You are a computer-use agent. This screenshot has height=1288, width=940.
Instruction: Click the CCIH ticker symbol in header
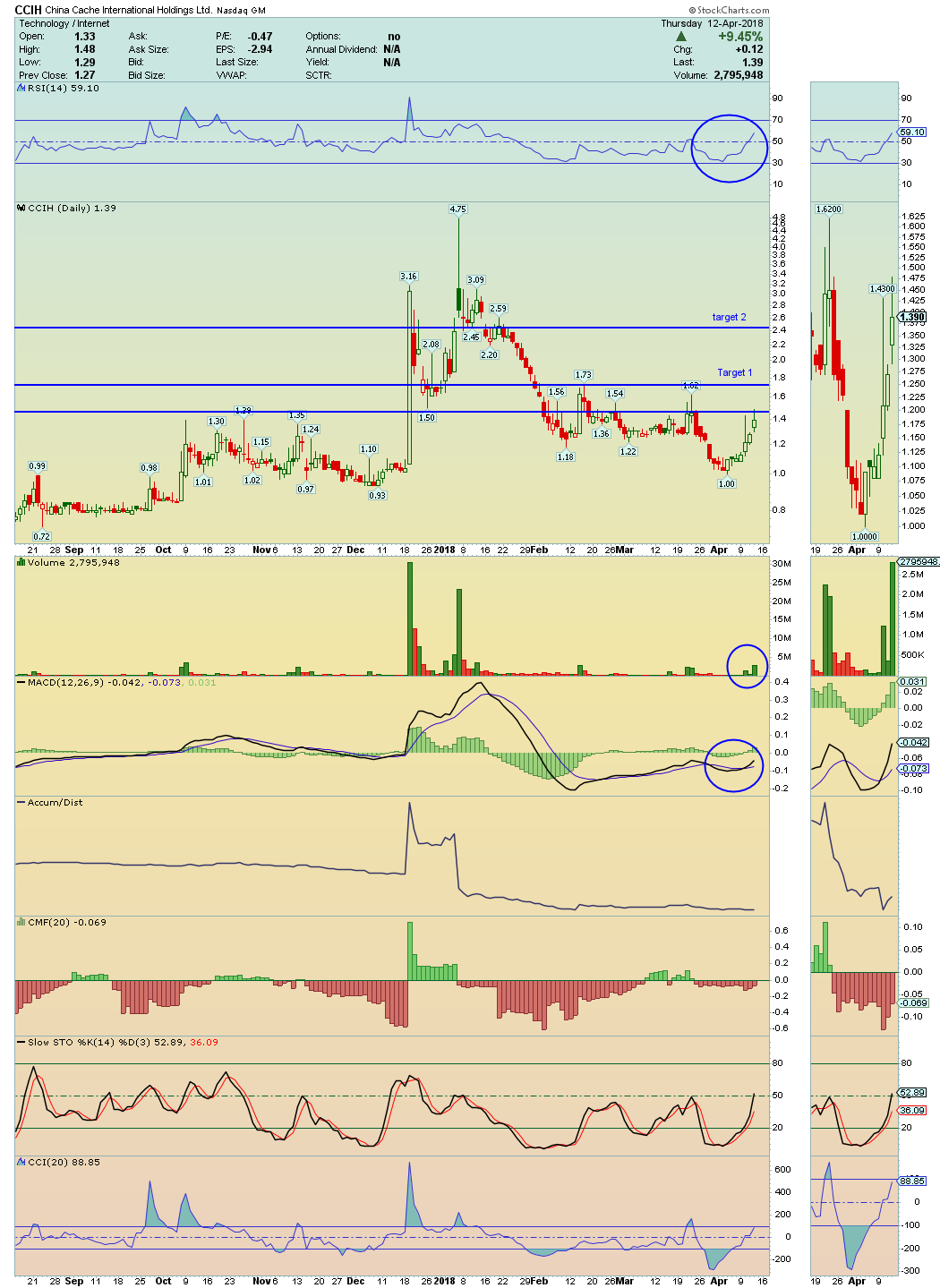[28, 10]
